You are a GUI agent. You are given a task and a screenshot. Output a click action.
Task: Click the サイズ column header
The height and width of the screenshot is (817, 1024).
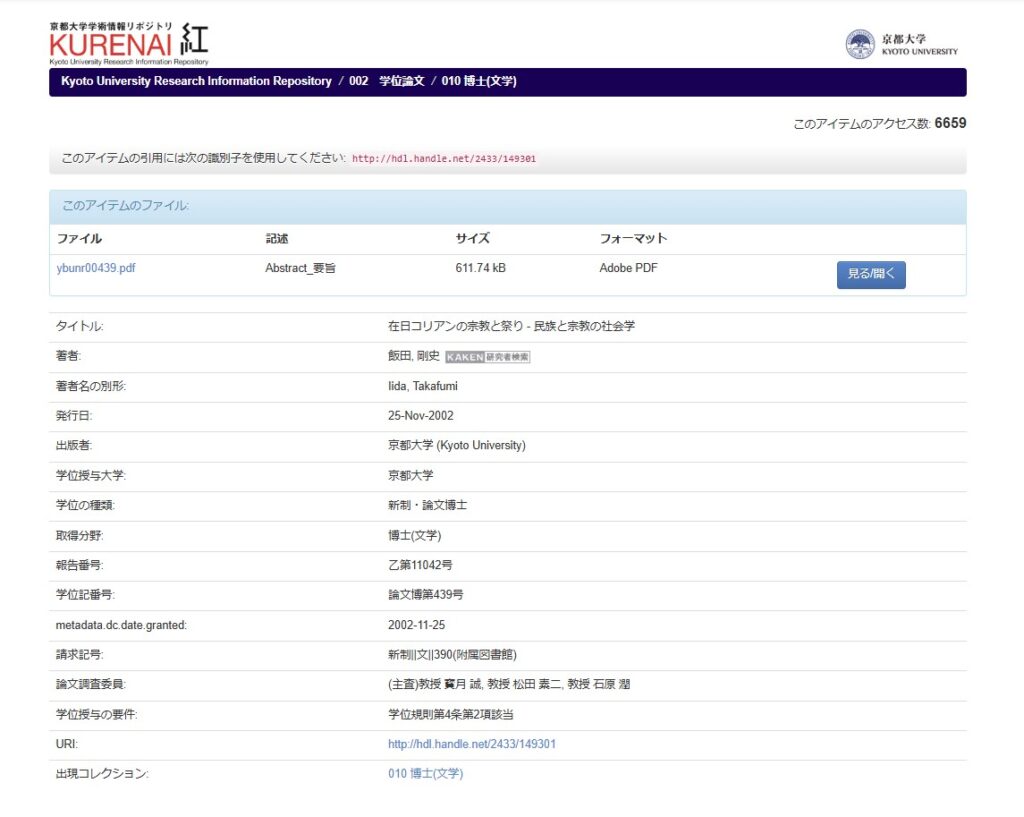pyautogui.click(x=472, y=239)
